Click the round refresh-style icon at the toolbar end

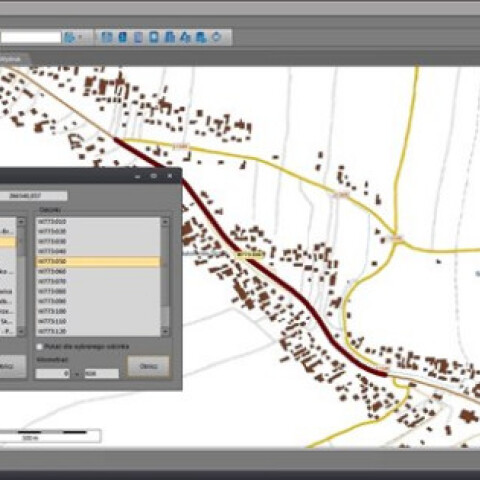216,37
